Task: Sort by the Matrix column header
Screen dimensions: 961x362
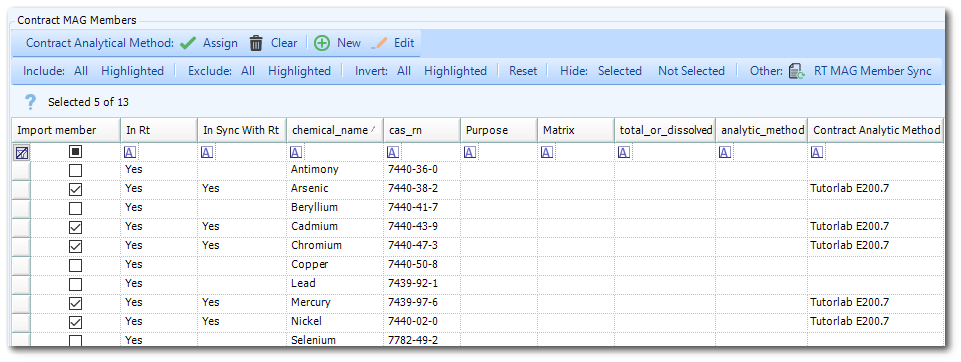Action: 576,130
